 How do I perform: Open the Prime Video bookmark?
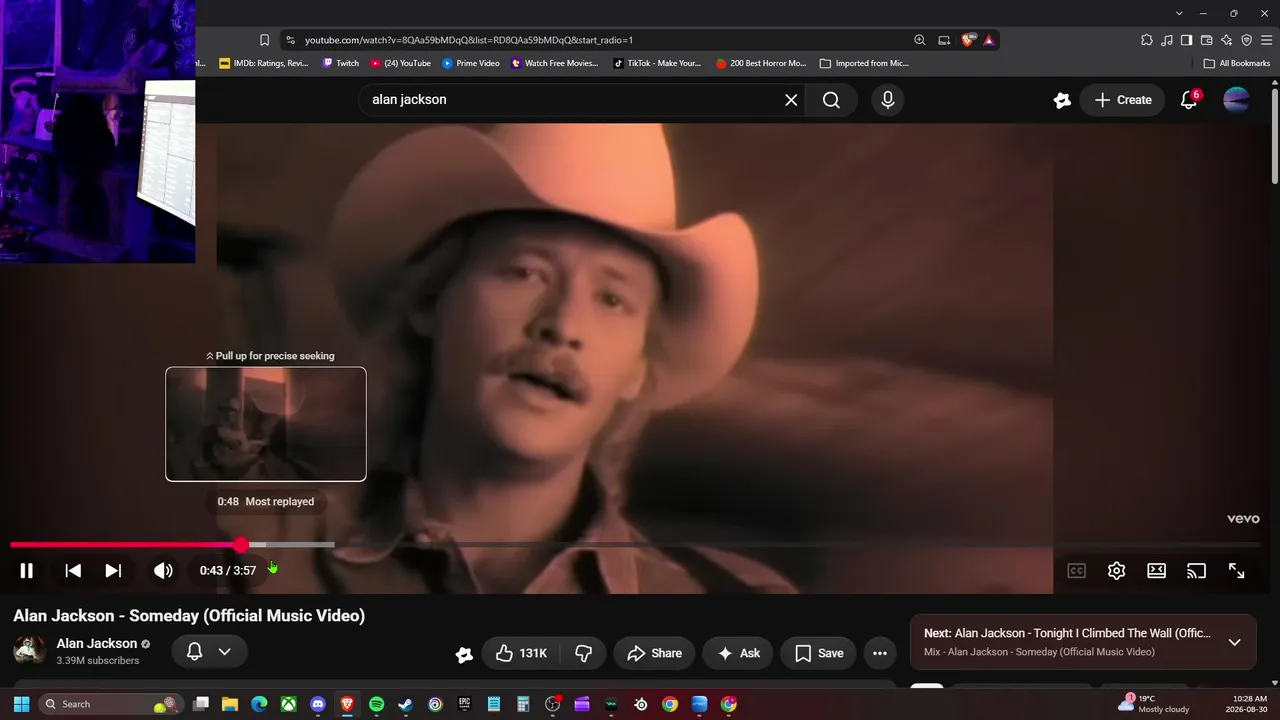[471, 63]
